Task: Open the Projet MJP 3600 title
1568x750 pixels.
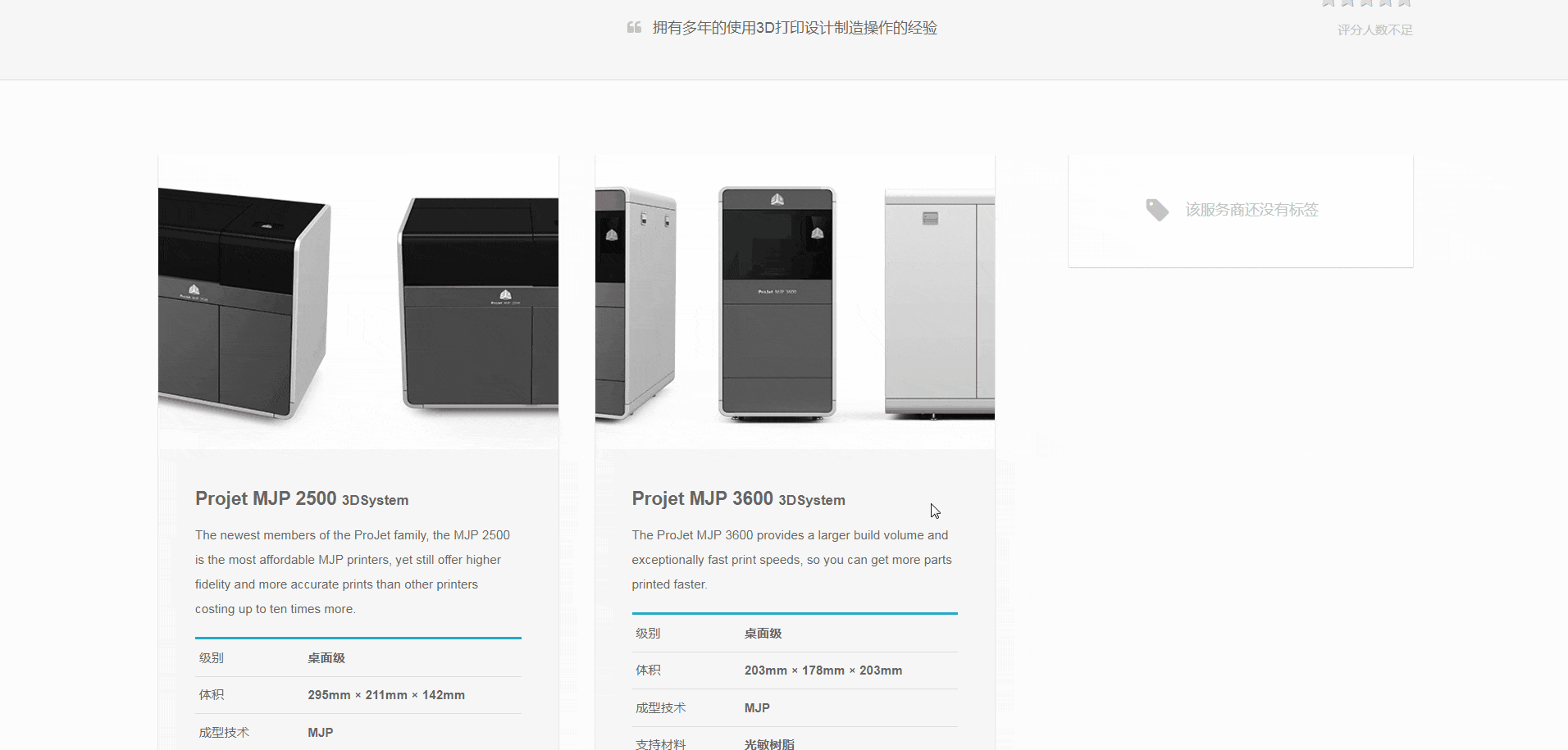Action: click(702, 498)
